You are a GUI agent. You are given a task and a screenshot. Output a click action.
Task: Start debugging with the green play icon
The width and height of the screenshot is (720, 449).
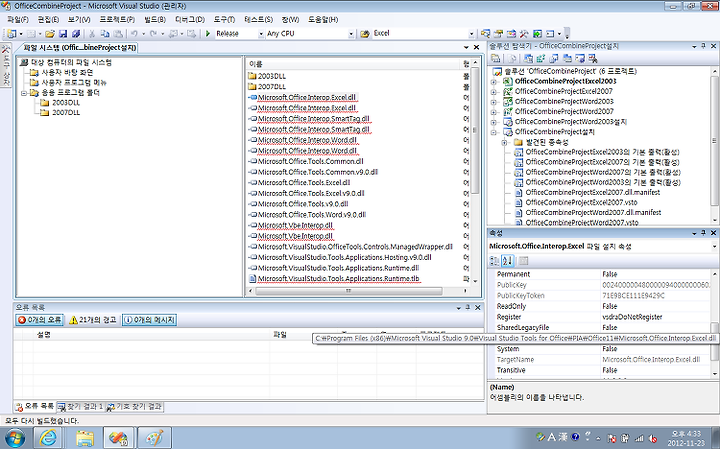coord(208,34)
